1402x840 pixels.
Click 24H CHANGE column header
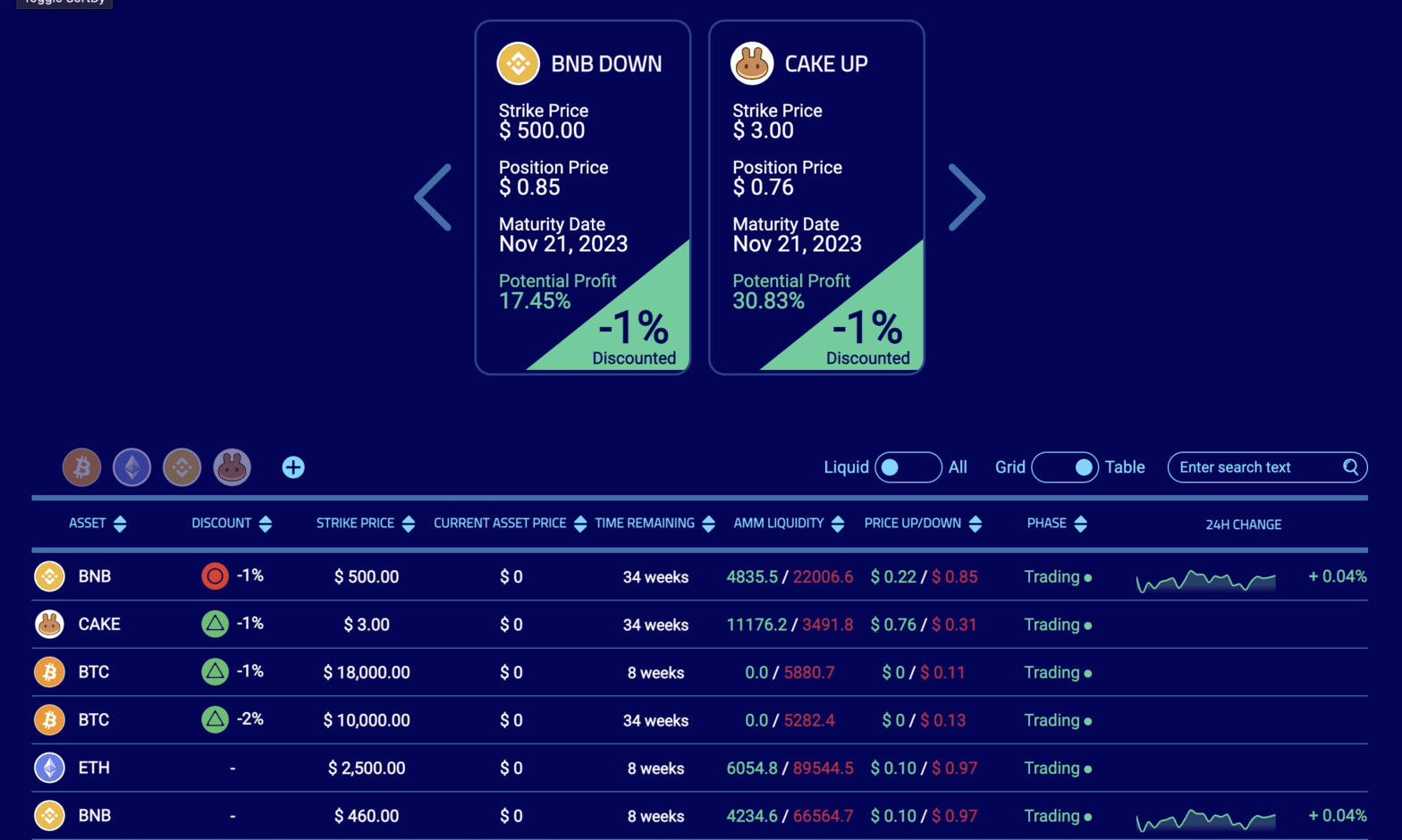pyautogui.click(x=1243, y=525)
